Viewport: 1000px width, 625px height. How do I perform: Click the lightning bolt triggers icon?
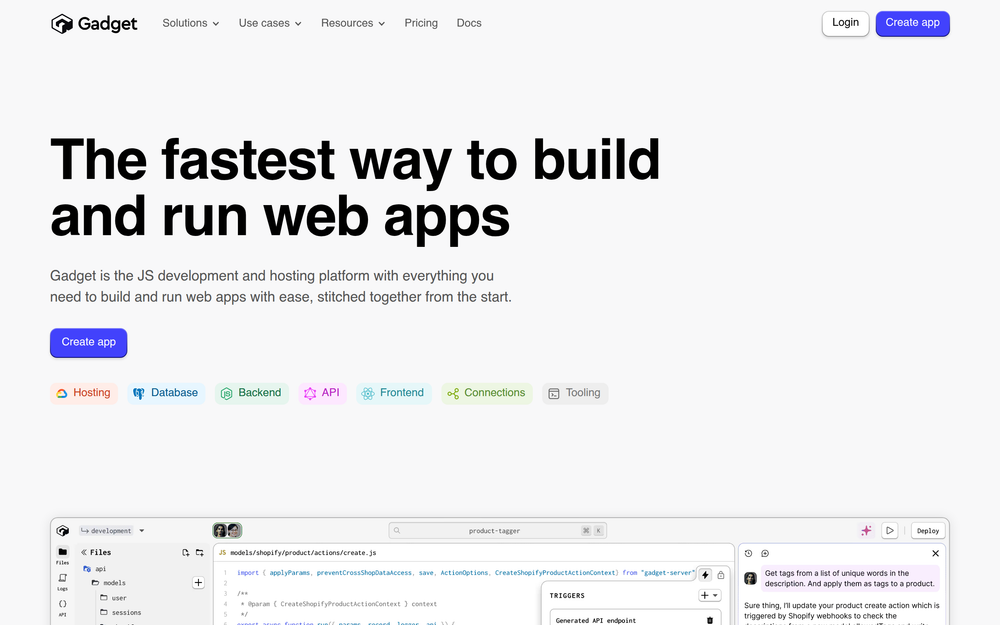[x=705, y=575]
